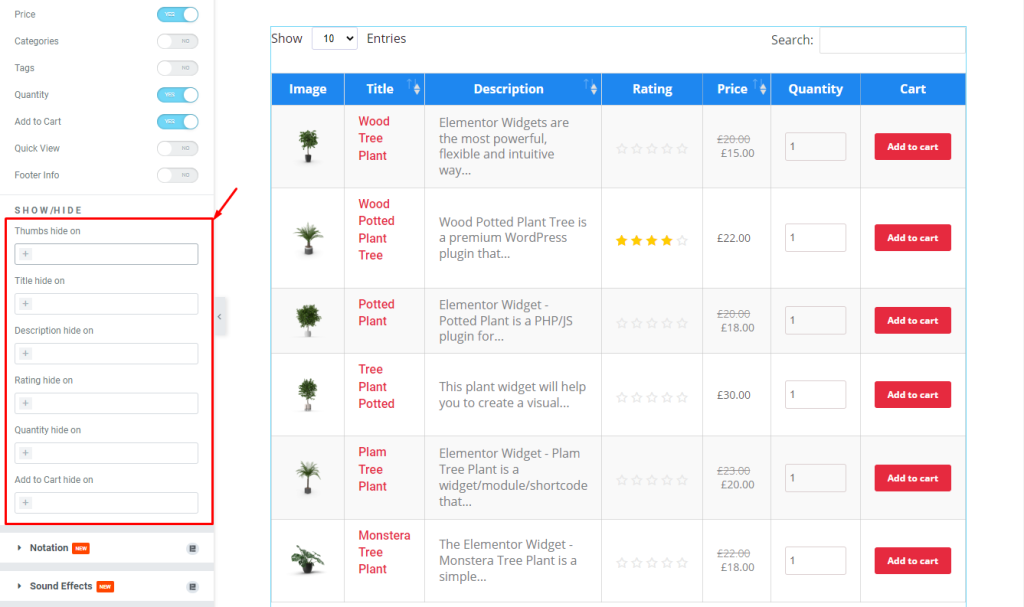Click the Quantity column header
The image size is (1024, 607).
(x=816, y=89)
